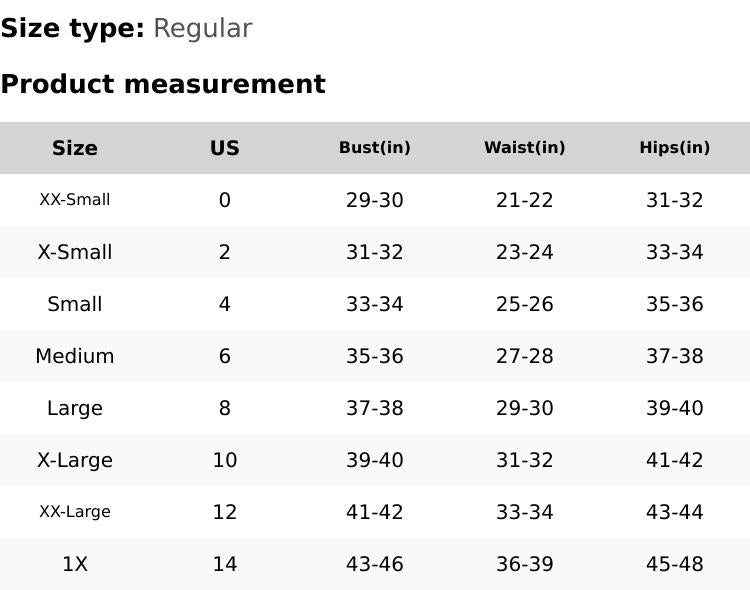The width and height of the screenshot is (750, 590).
Task: Click the Product measurement heading
Action: tap(163, 84)
